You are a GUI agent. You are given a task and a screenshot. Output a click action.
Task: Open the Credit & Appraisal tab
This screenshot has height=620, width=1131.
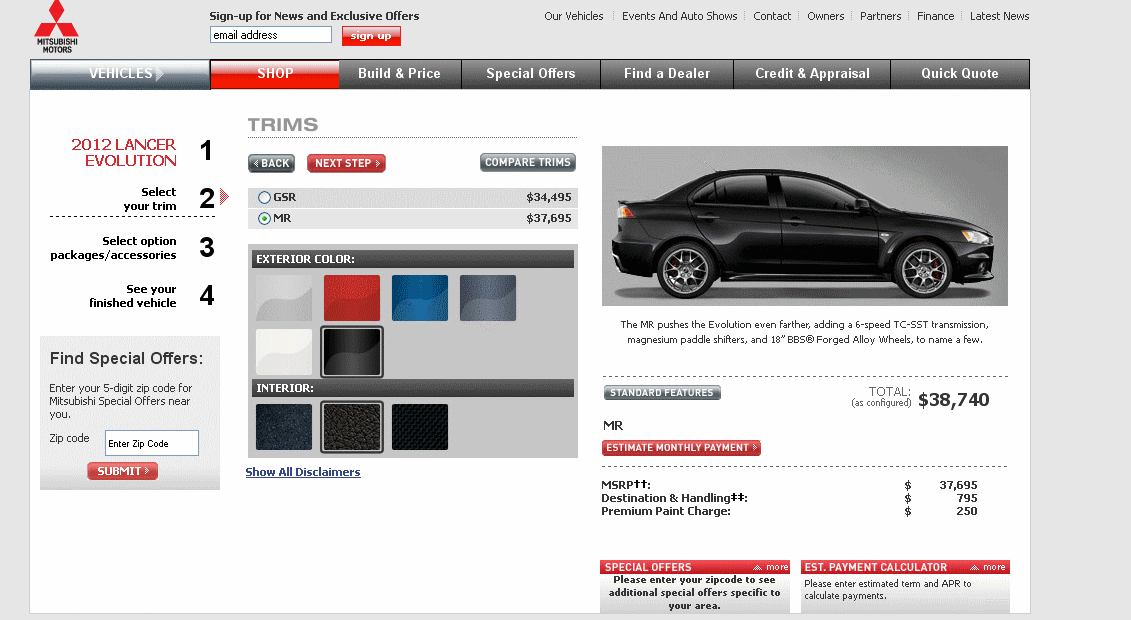(x=812, y=74)
